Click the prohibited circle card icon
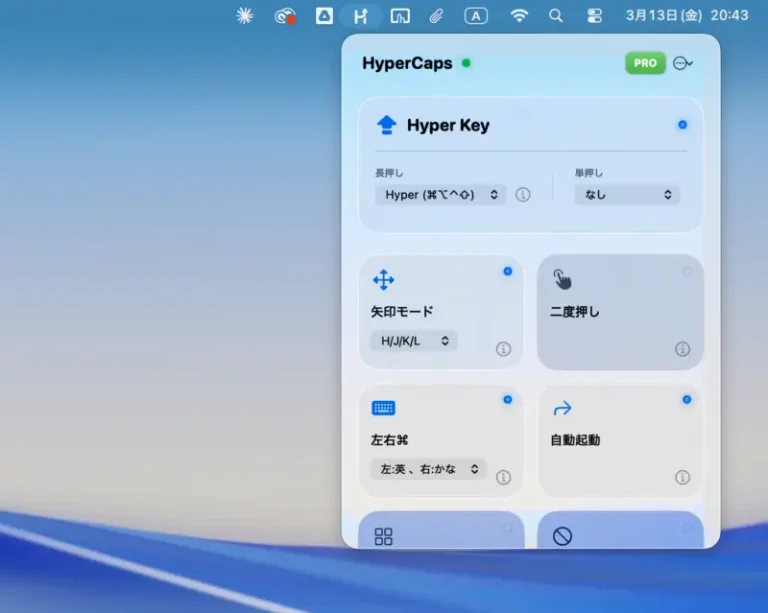The width and height of the screenshot is (768, 613). 562,537
